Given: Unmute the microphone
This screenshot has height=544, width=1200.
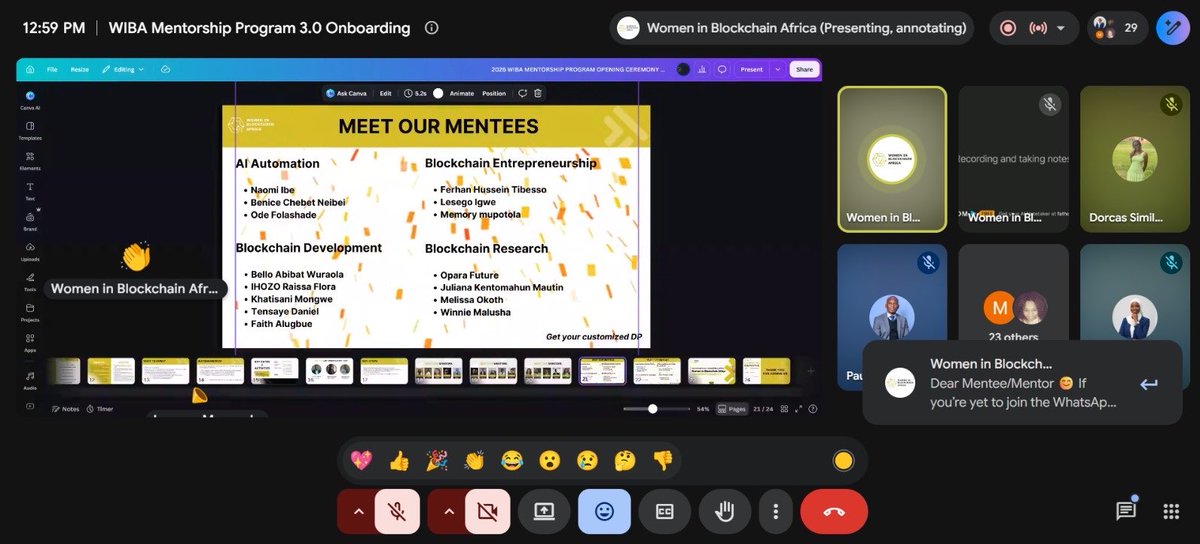Looking at the screenshot, I should (x=397, y=511).
